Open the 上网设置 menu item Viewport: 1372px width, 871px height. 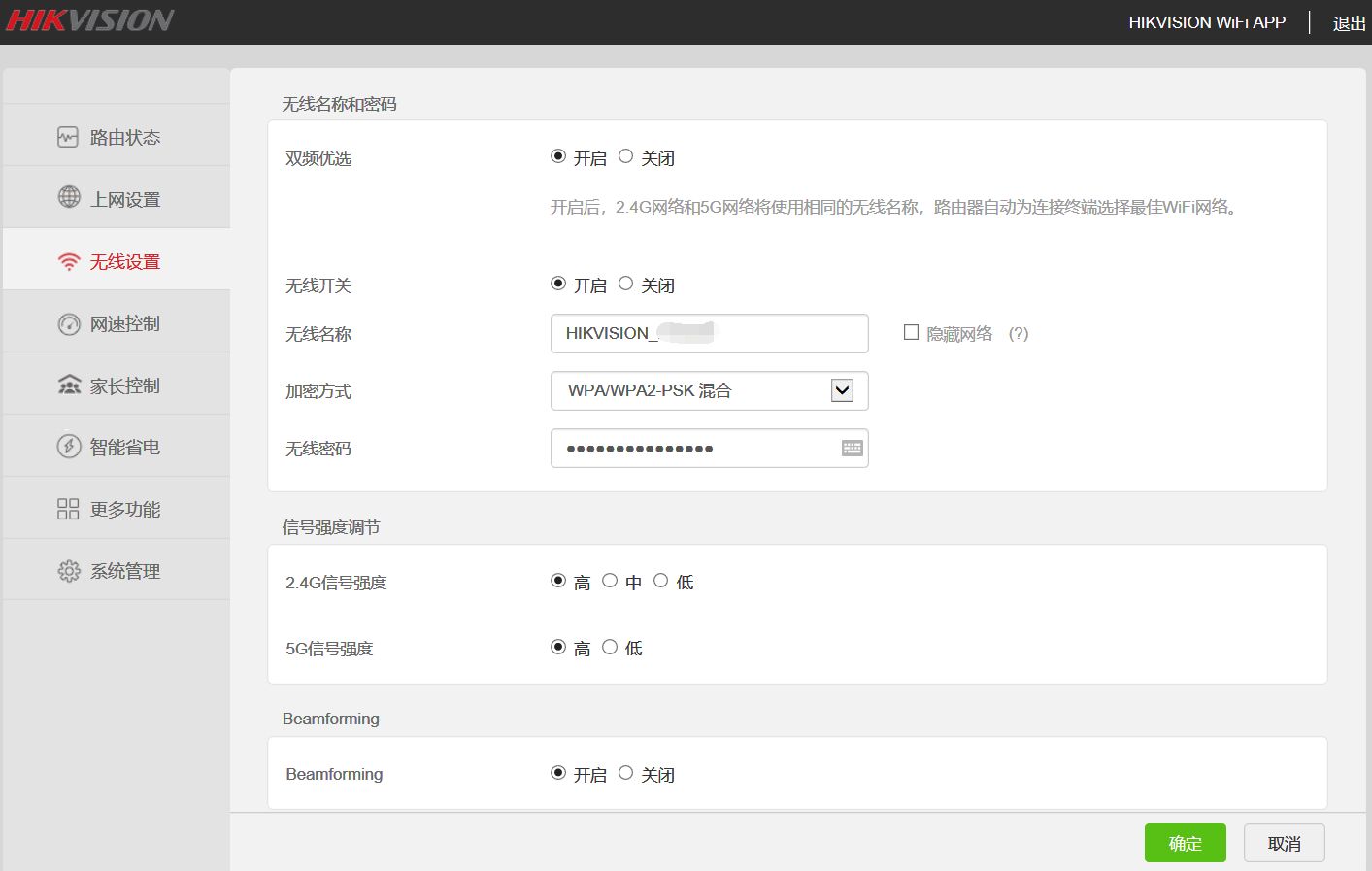pos(117,197)
